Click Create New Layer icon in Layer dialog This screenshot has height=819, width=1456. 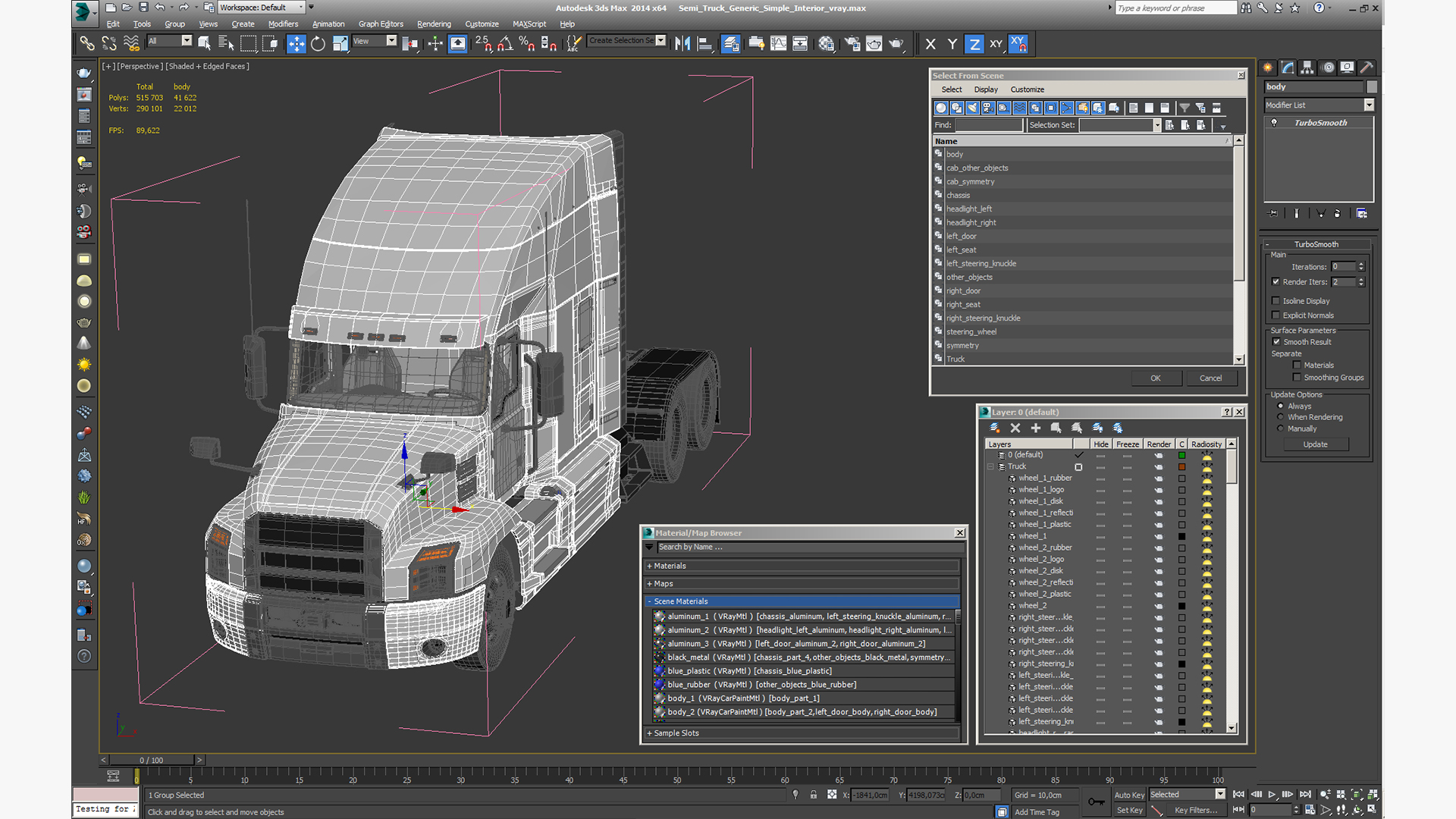point(995,428)
